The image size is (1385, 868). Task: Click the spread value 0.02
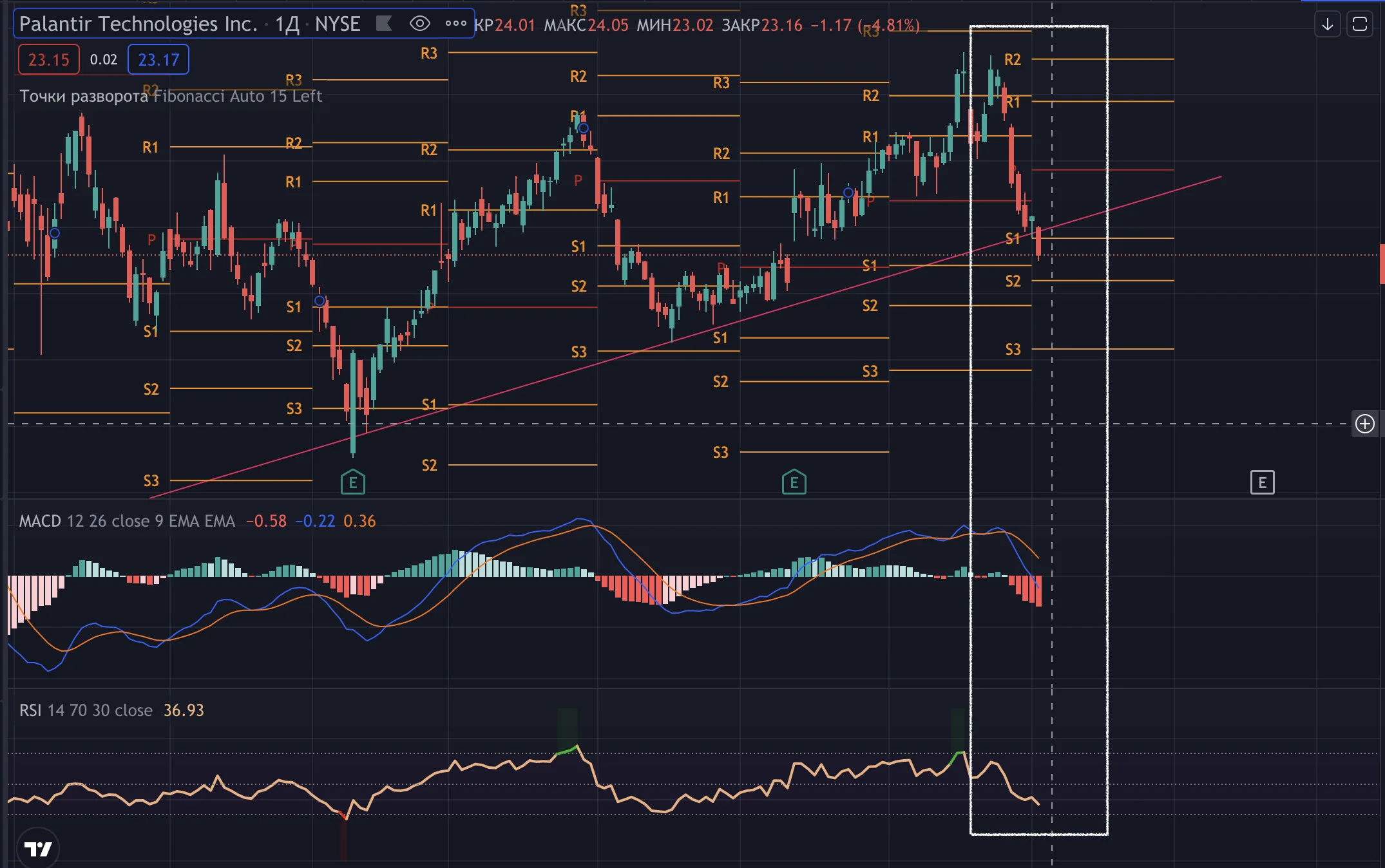click(x=104, y=60)
